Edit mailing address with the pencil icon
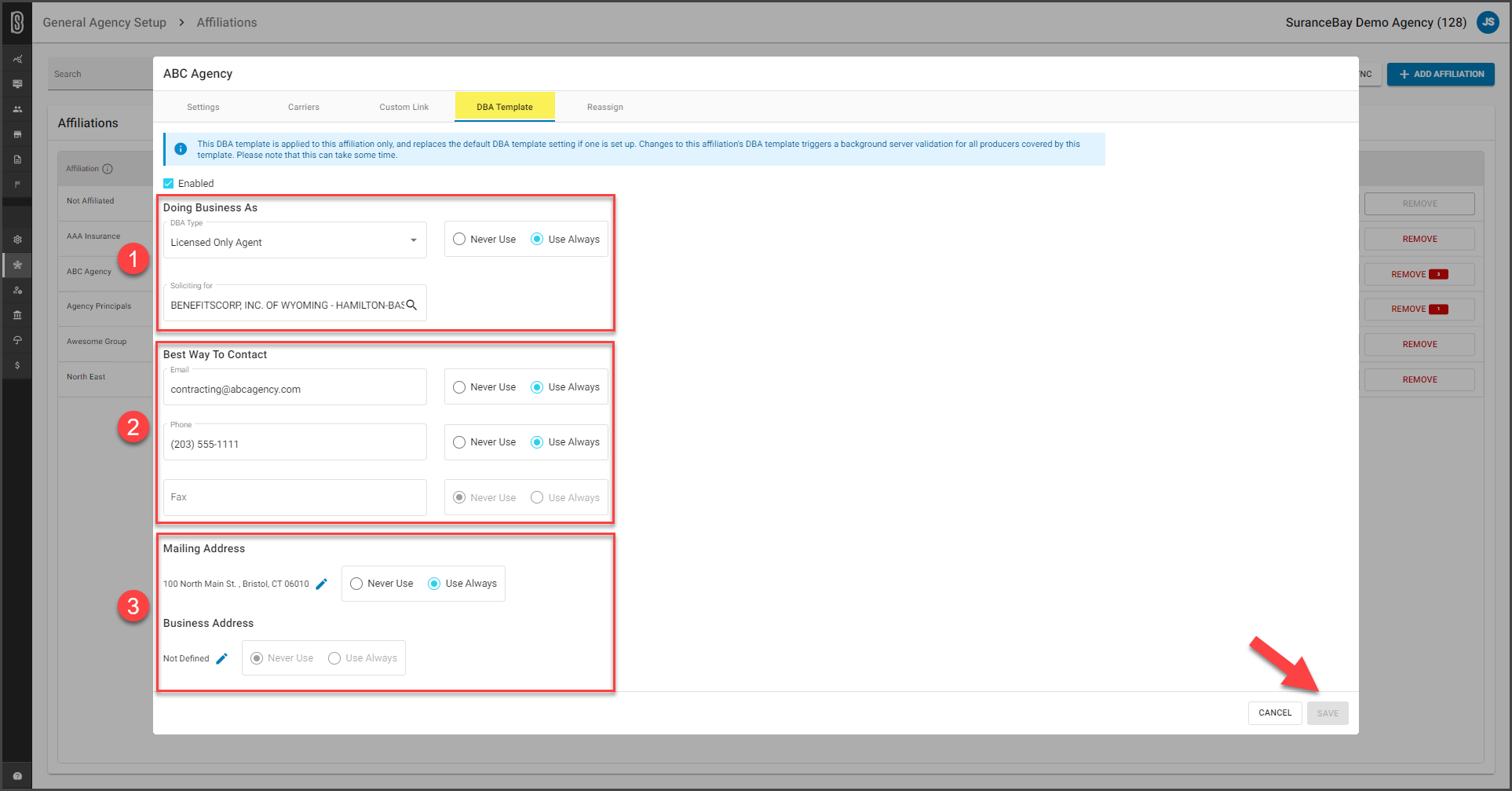Screen dimensions: 1512x791 321,584
